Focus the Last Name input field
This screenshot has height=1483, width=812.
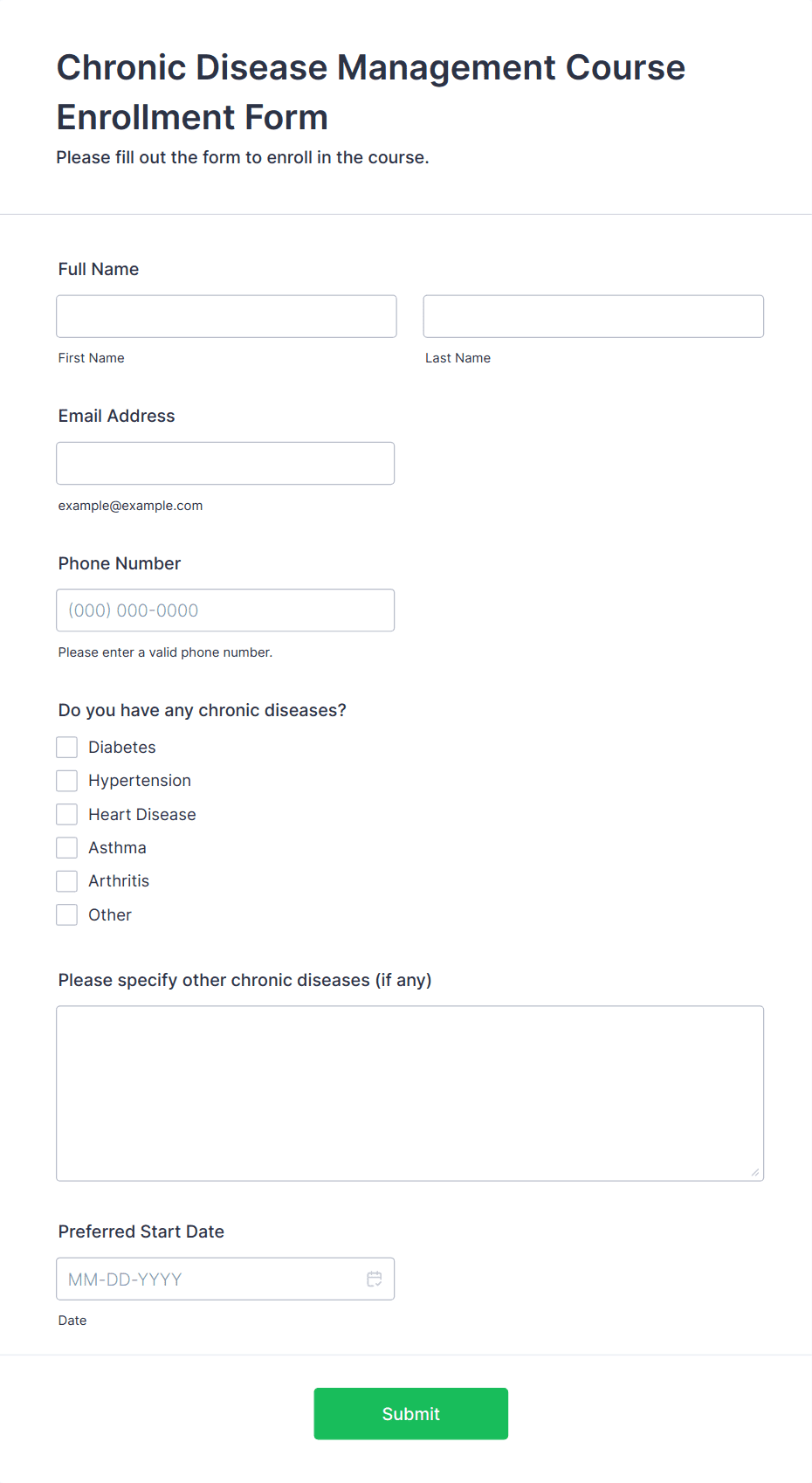(594, 316)
